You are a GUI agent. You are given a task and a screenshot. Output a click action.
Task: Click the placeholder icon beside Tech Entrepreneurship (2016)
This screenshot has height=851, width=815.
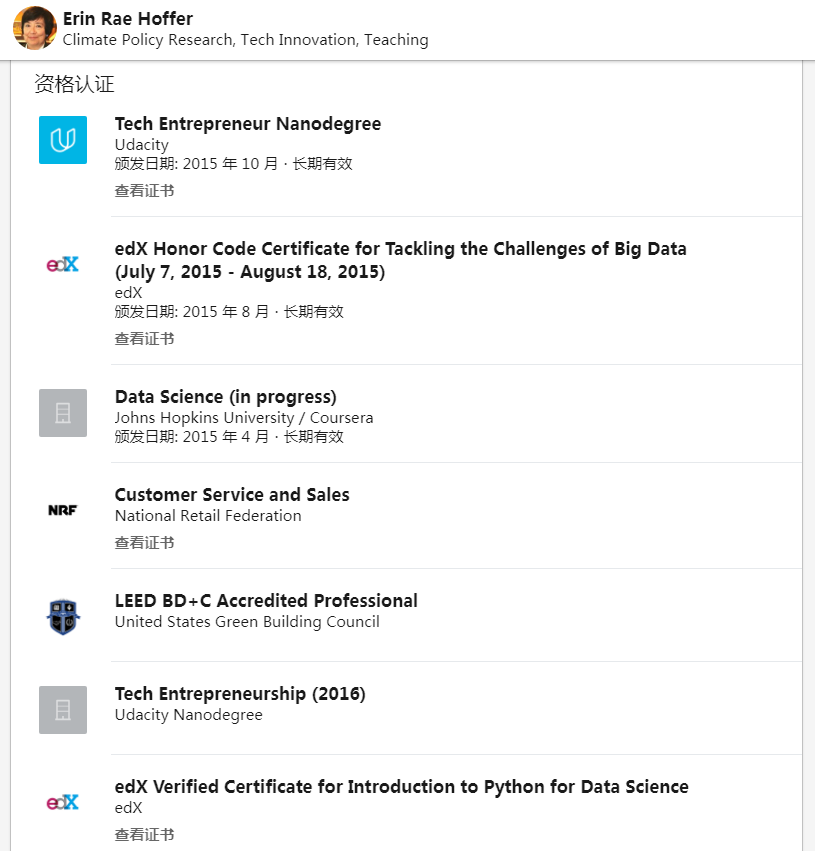pyautogui.click(x=63, y=710)
